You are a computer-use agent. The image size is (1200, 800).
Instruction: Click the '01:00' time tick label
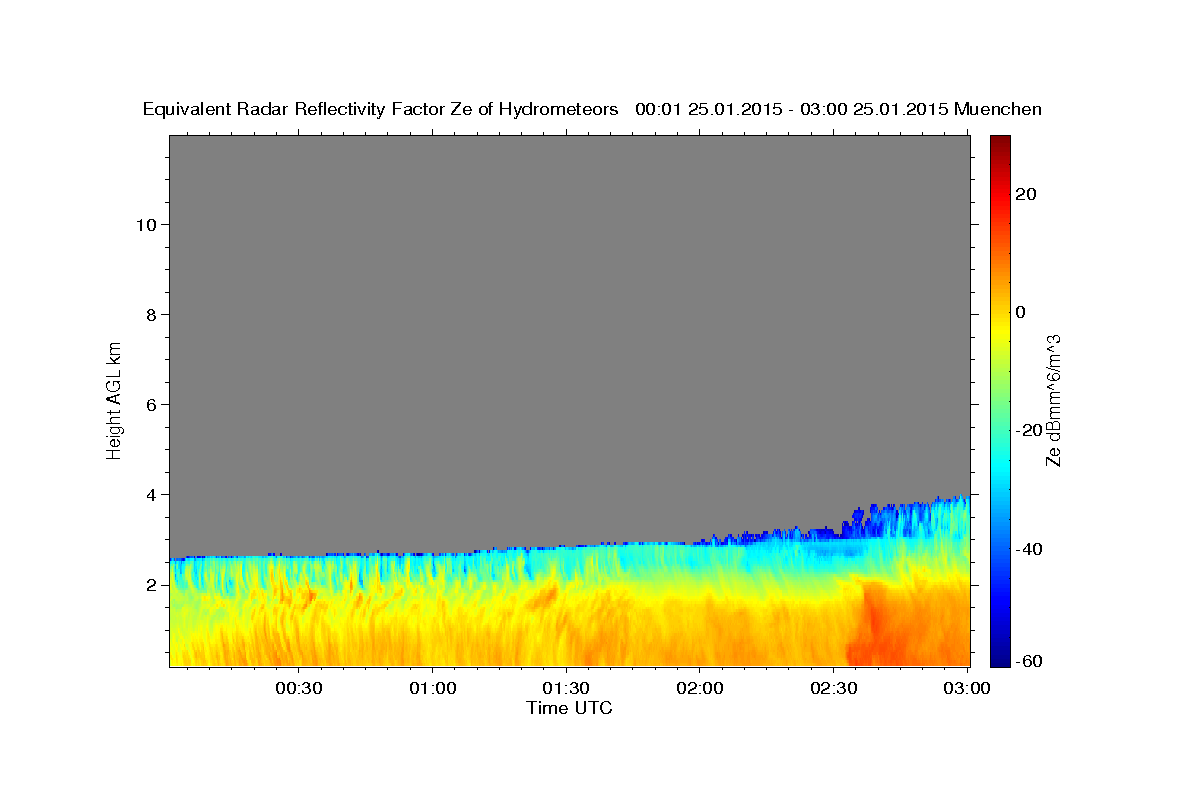(433, 690)
